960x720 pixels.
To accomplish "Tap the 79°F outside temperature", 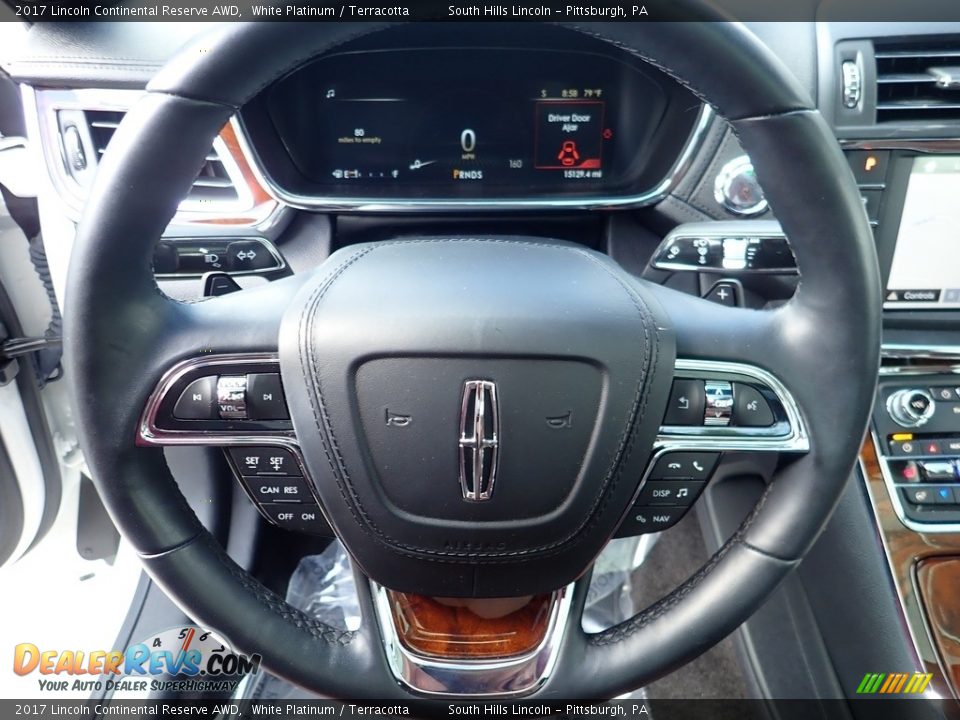I will click(x=592, y=93).
